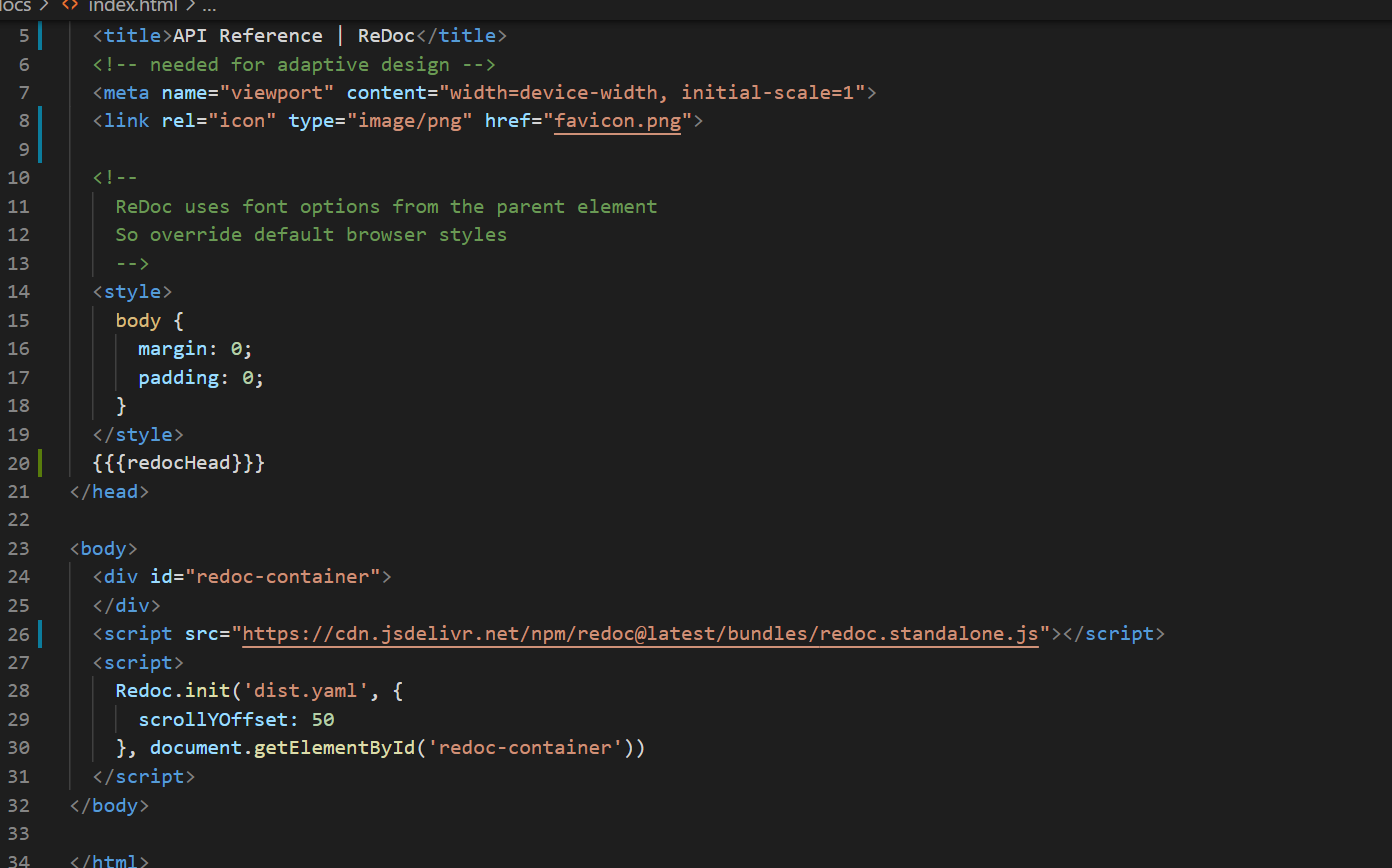Click the body selector in the style block

point(137,320)
